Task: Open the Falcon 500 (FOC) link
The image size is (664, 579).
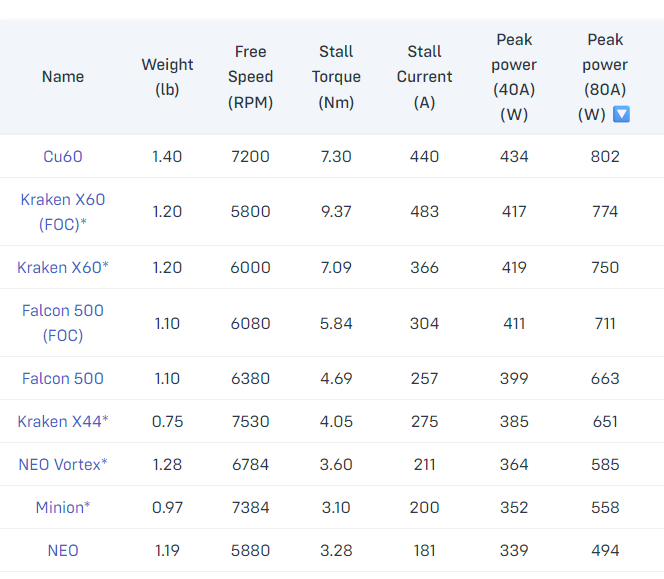Action: (63, 323)
